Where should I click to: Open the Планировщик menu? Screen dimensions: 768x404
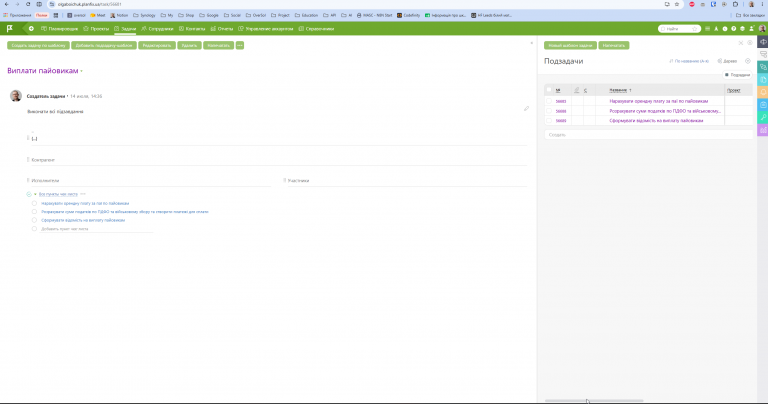[x=60, y=29]
